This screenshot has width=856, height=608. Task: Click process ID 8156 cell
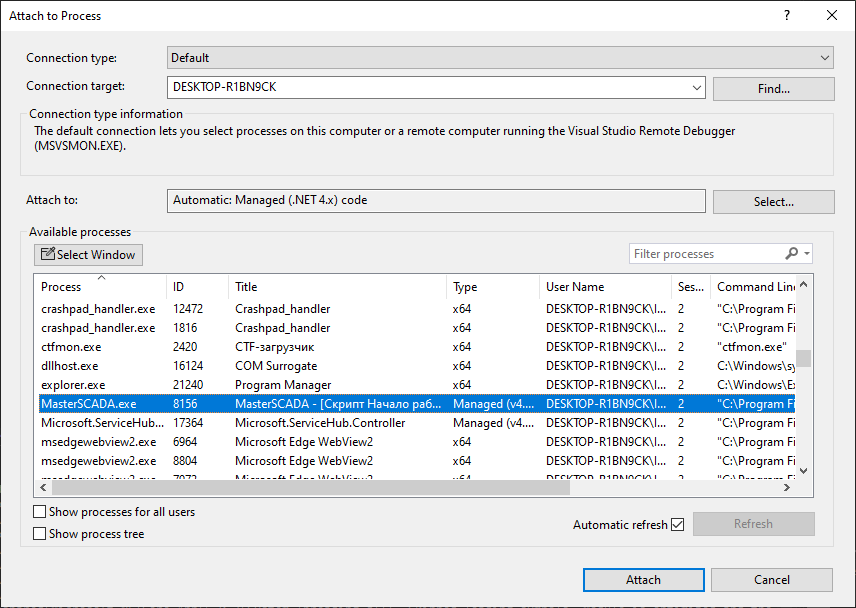(185, 404)
